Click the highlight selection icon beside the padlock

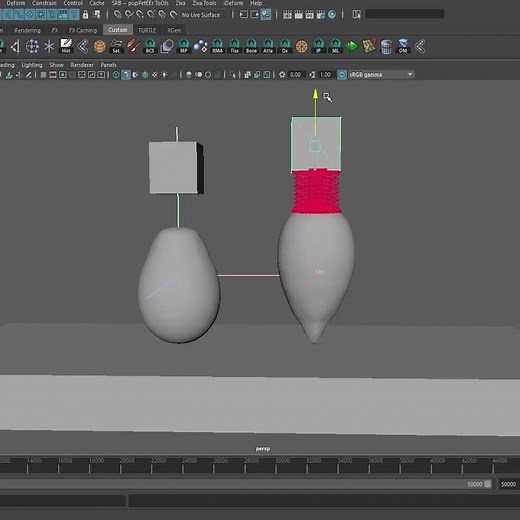point(97,14)
